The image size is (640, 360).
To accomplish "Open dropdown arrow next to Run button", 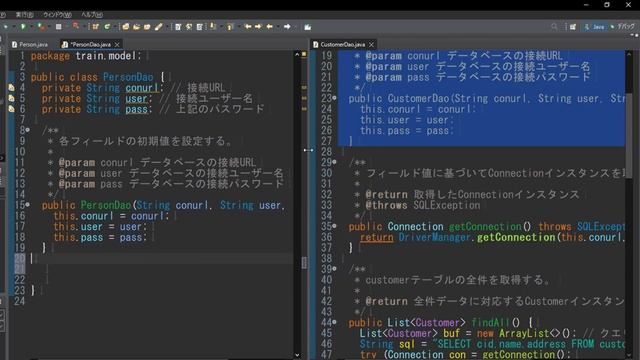I will (x=30, y=27).
